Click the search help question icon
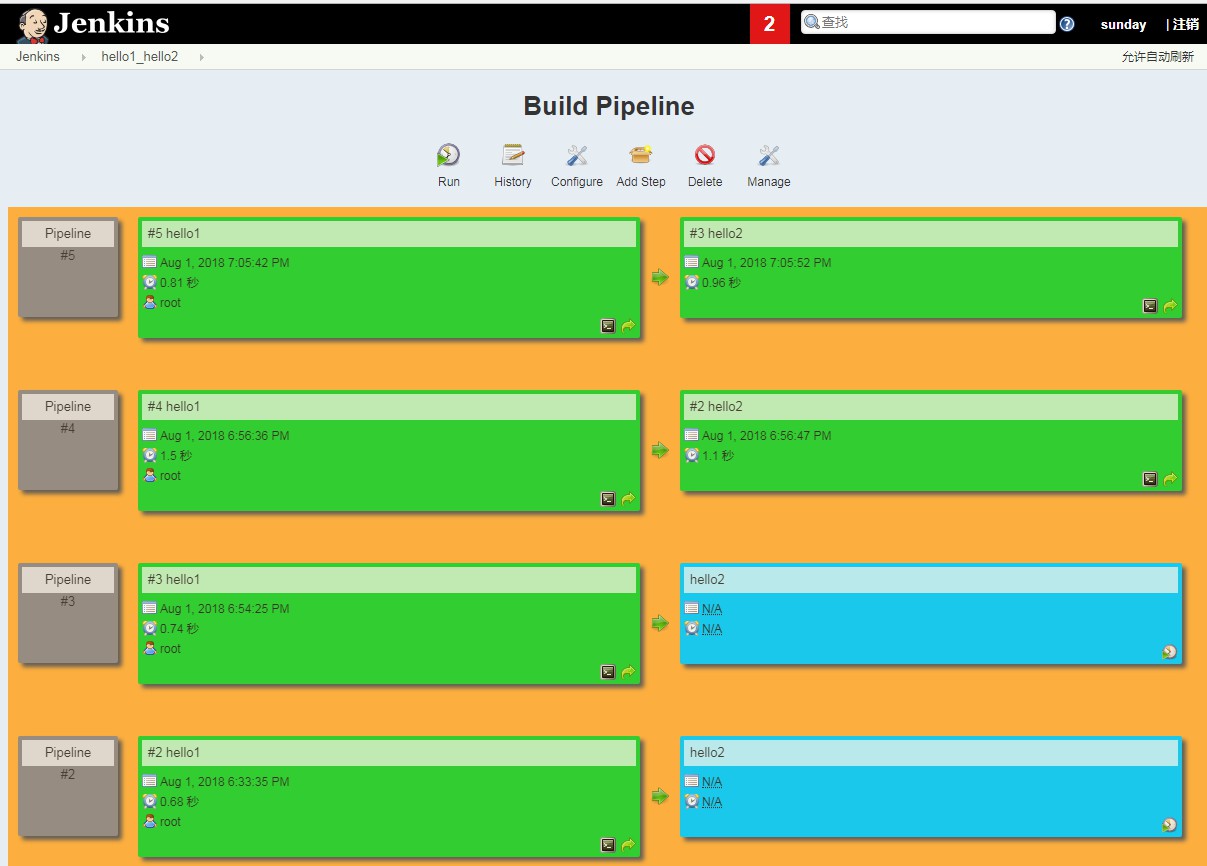Viewport: 1207px width, 866px height. pyautogui.click(x=1067, y=24)
